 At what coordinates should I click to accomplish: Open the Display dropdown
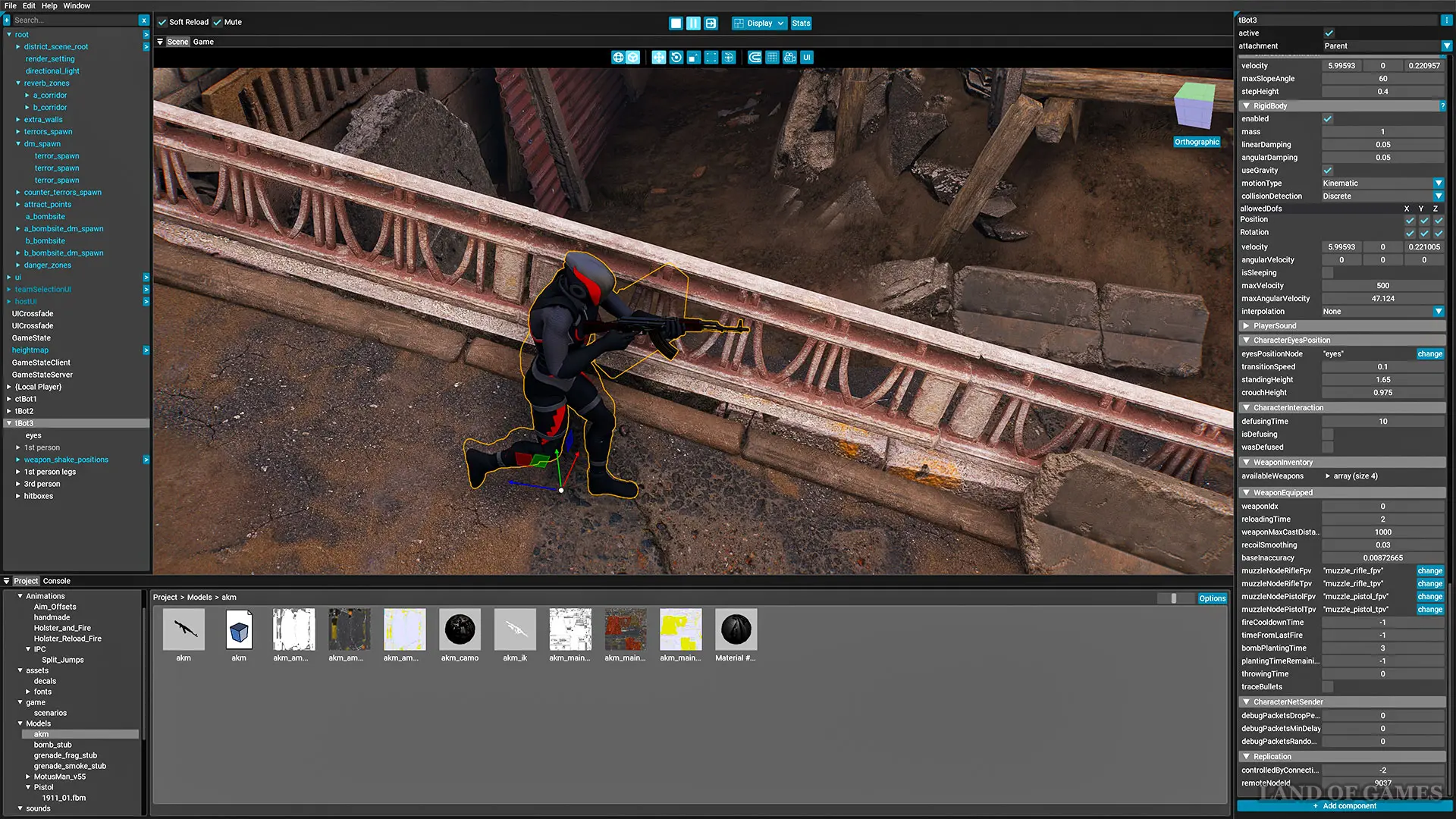click(759, 24)
